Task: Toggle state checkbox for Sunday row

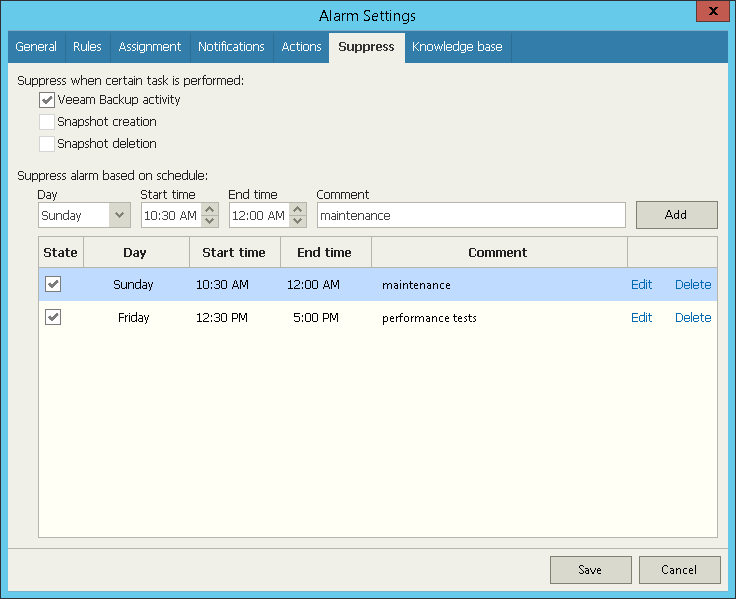Action: pyautogui.click(x=53, y=284)
